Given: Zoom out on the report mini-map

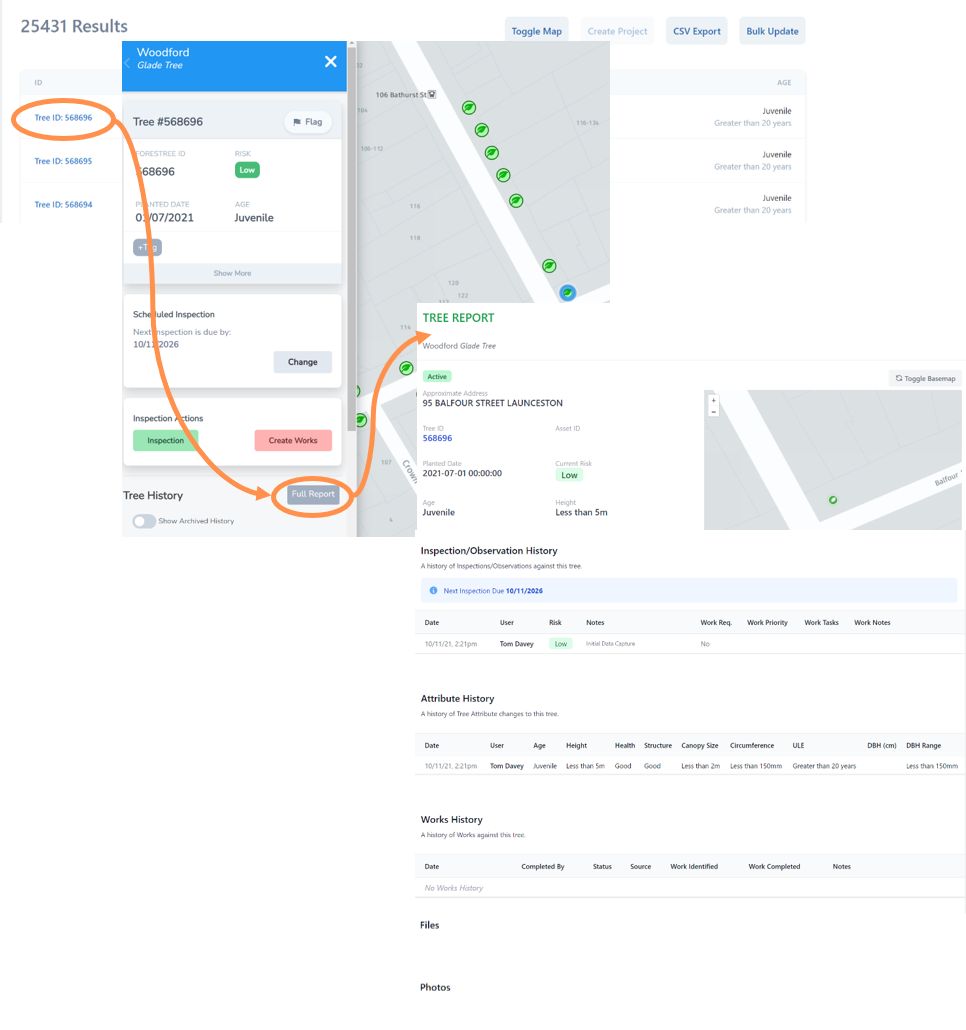Looking at the screenshot, I should (x=713, y=411).
